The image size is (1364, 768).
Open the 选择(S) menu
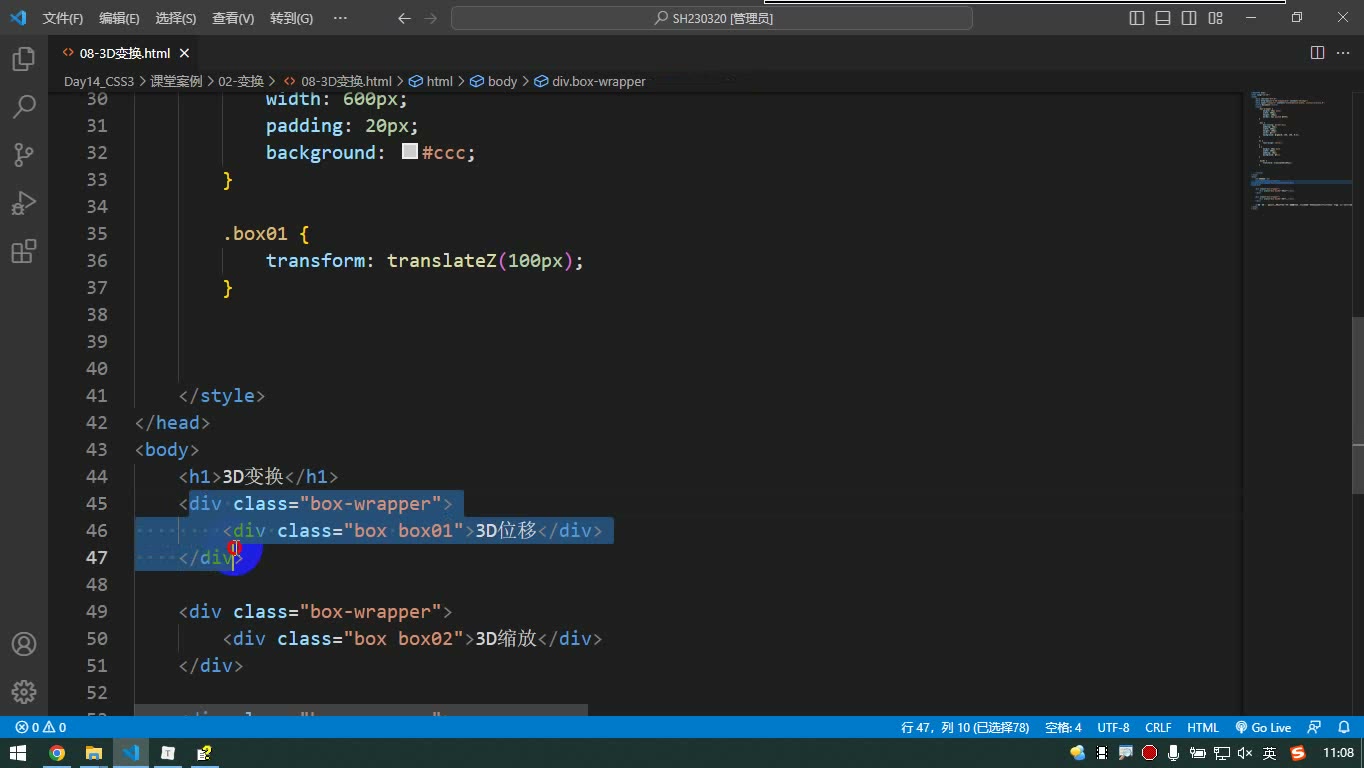point(176,18)
